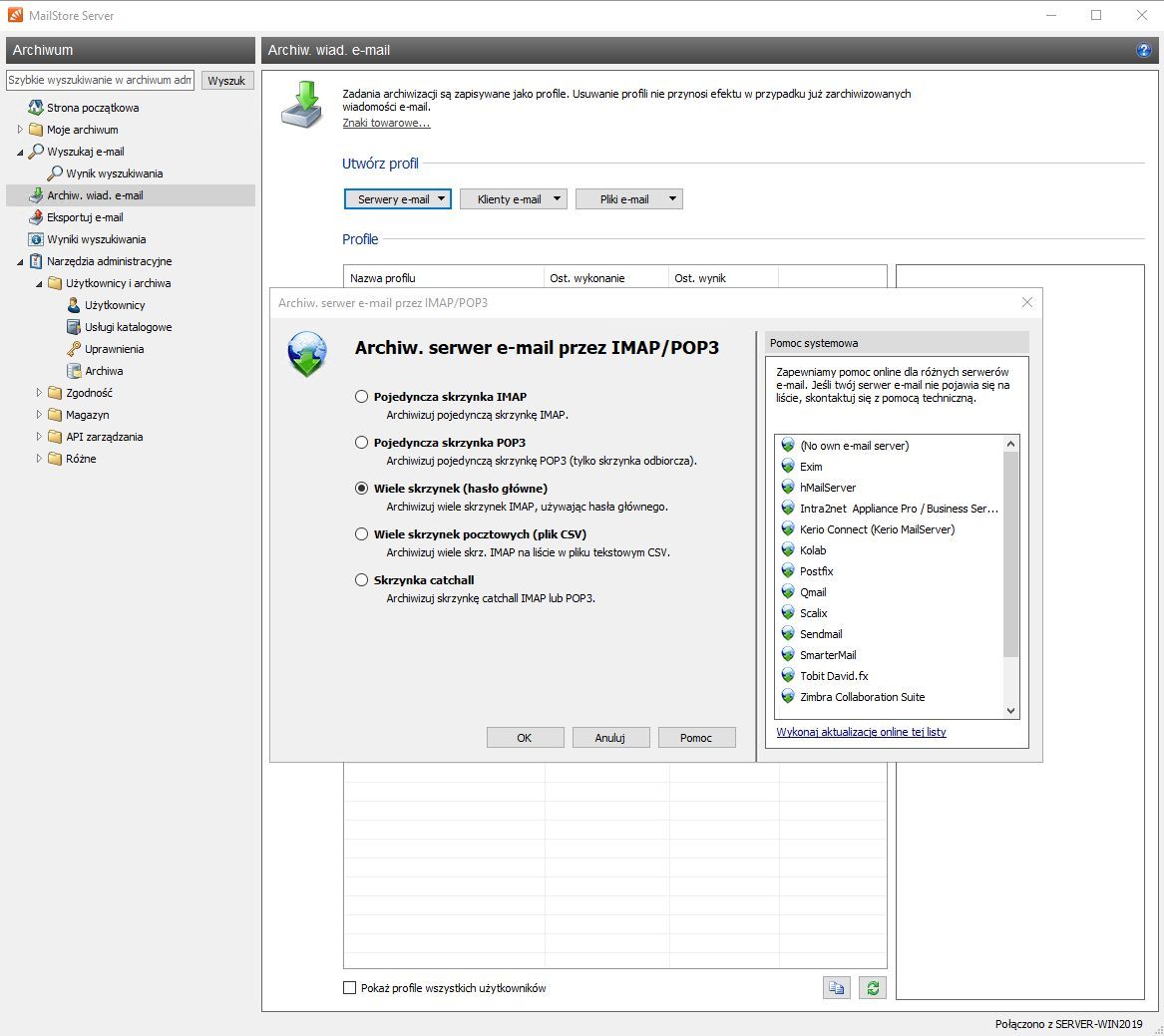Click the server list scrollbar up arrow
The image size is (1164, 1036).
[1010, 444]
